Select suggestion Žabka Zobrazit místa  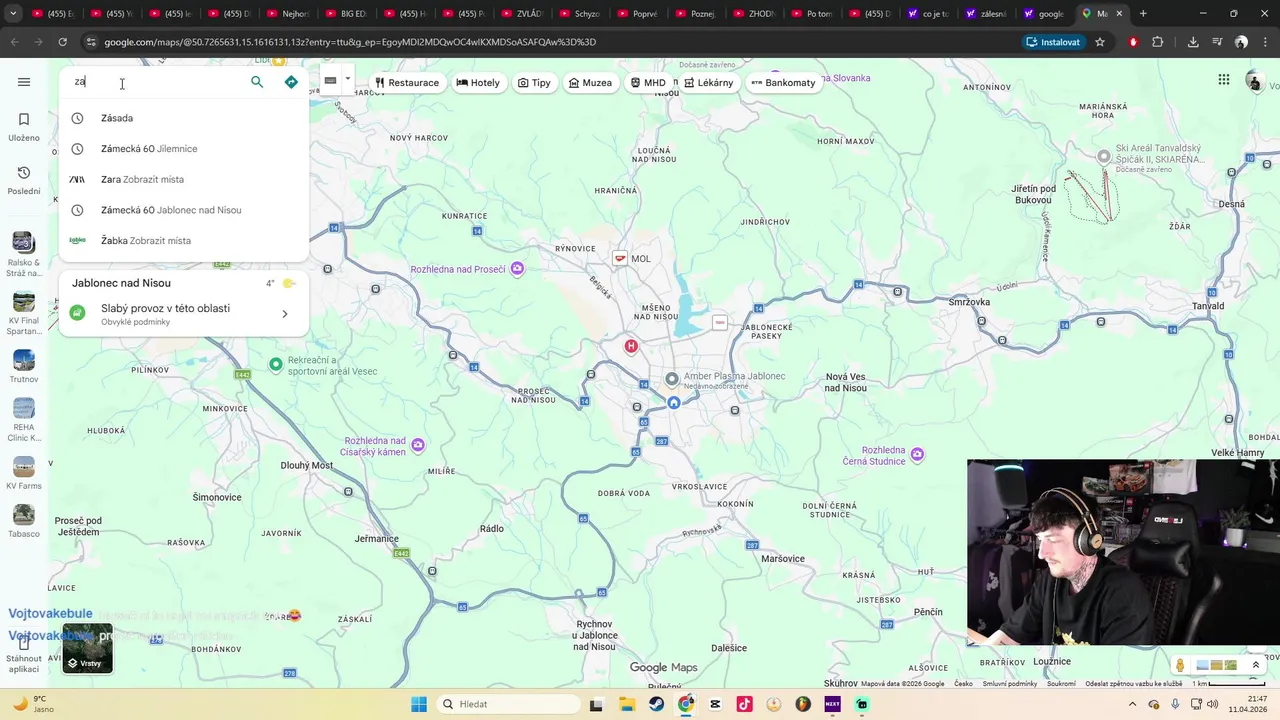184,241
